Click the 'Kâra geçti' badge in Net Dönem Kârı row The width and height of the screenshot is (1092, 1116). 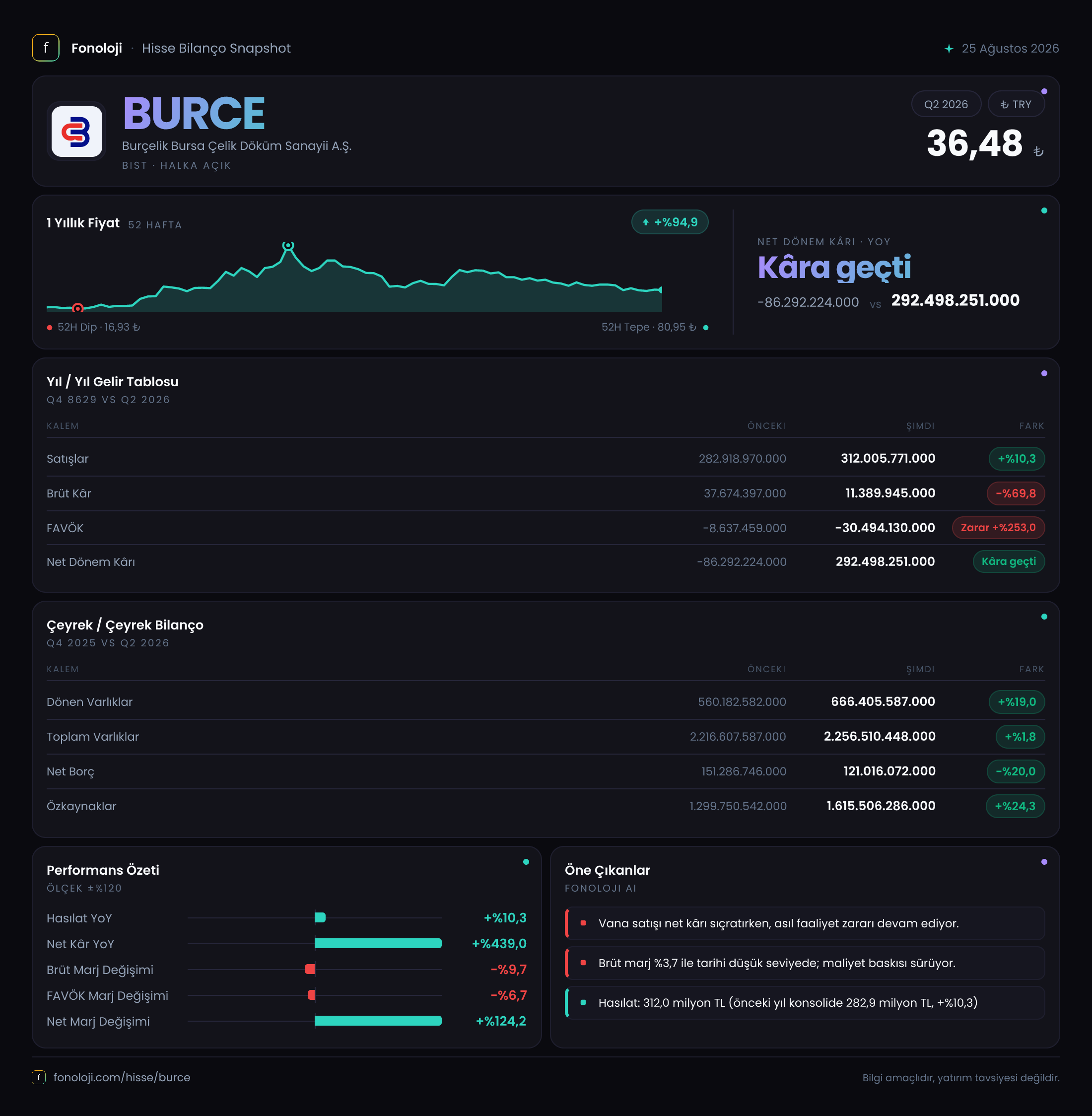(x=1008, y=561)
